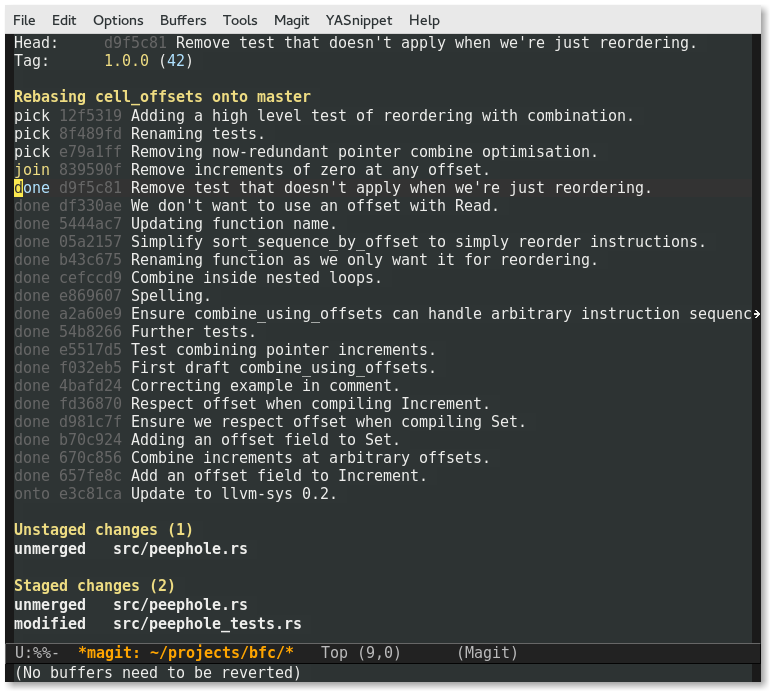Screen dimensions: 770x691
Task: Open the Magit menu
Action: coord(291,20)
